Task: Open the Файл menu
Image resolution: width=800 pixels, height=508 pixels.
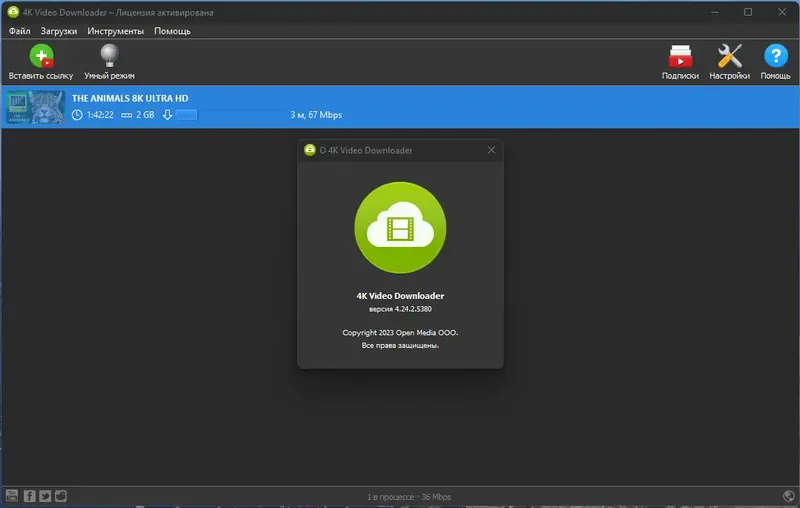Action: point(19,31)
